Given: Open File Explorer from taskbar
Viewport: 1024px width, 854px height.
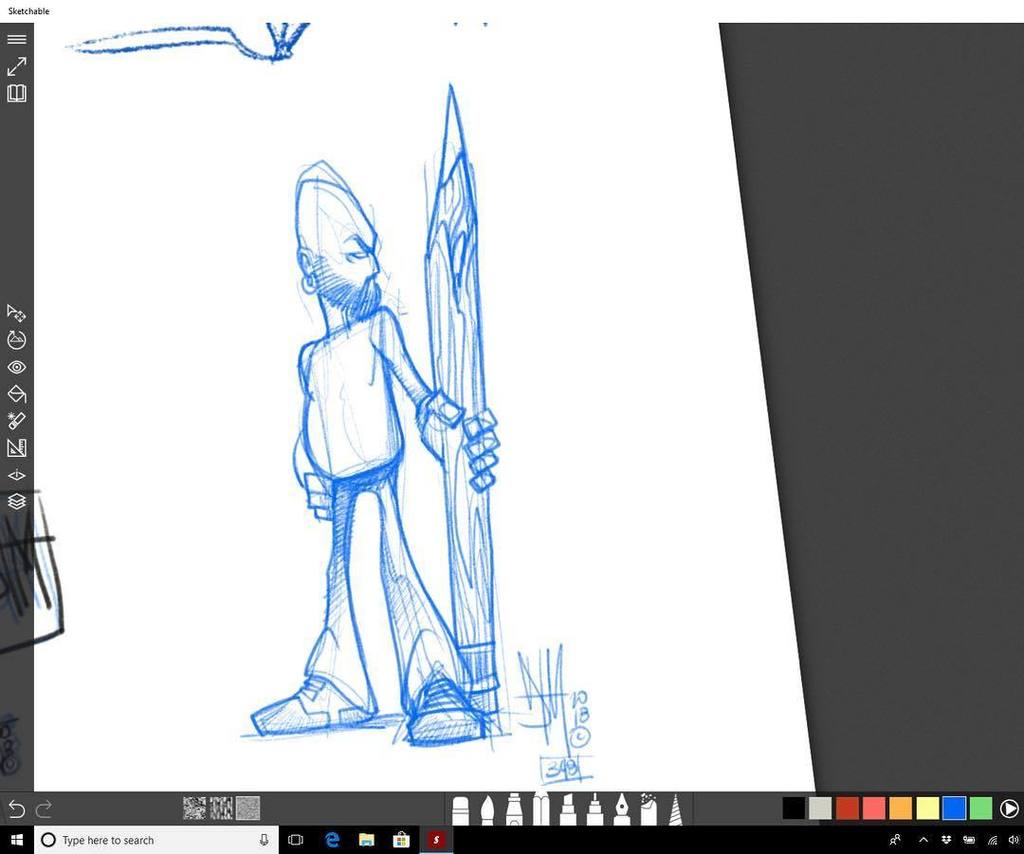Looking at the screenshot, I should [366, 840].
